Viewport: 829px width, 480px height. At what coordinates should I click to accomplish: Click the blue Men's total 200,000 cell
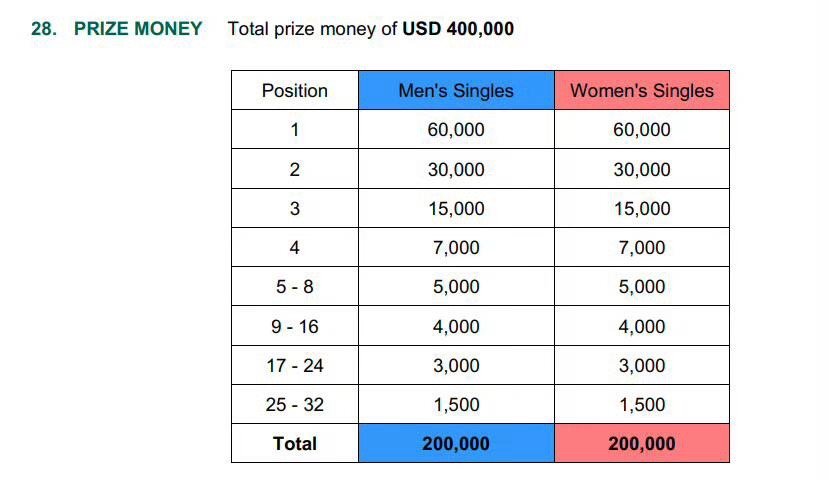click(x=456, y=444)
